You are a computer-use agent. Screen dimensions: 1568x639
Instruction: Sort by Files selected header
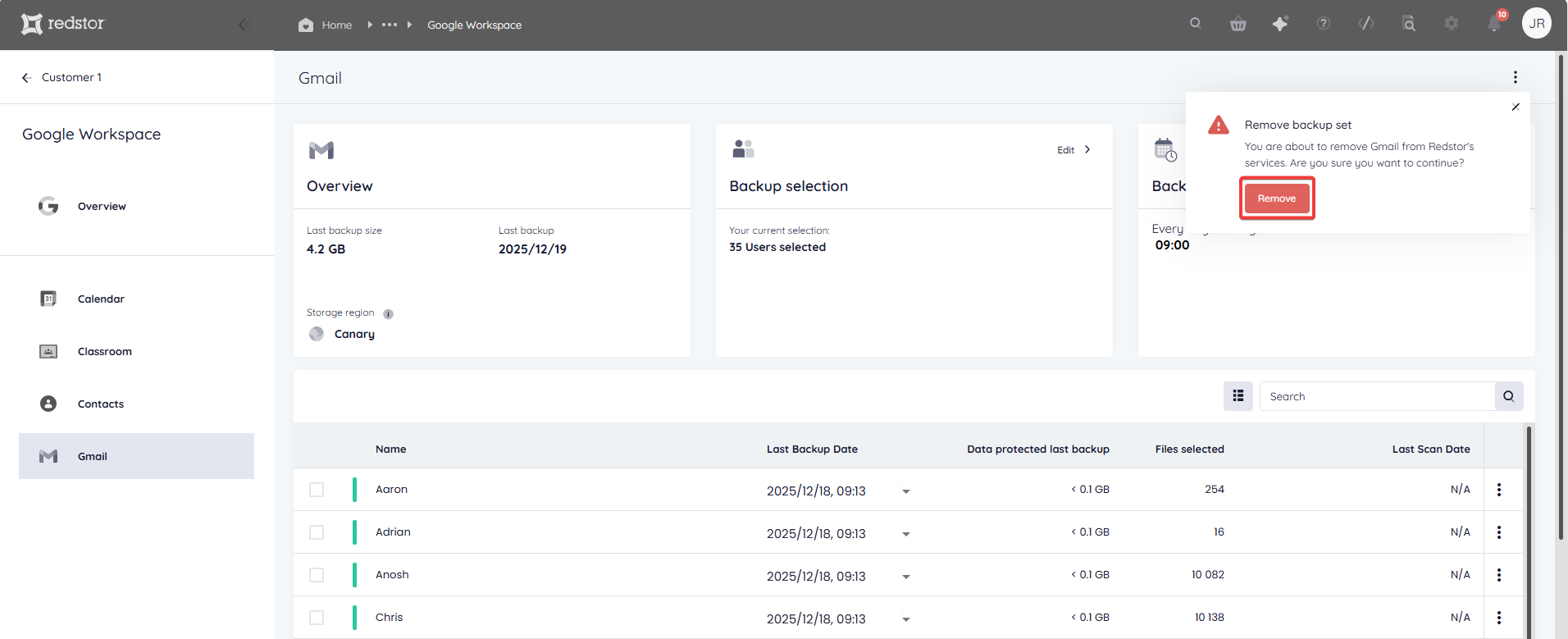coord(1189,449)
